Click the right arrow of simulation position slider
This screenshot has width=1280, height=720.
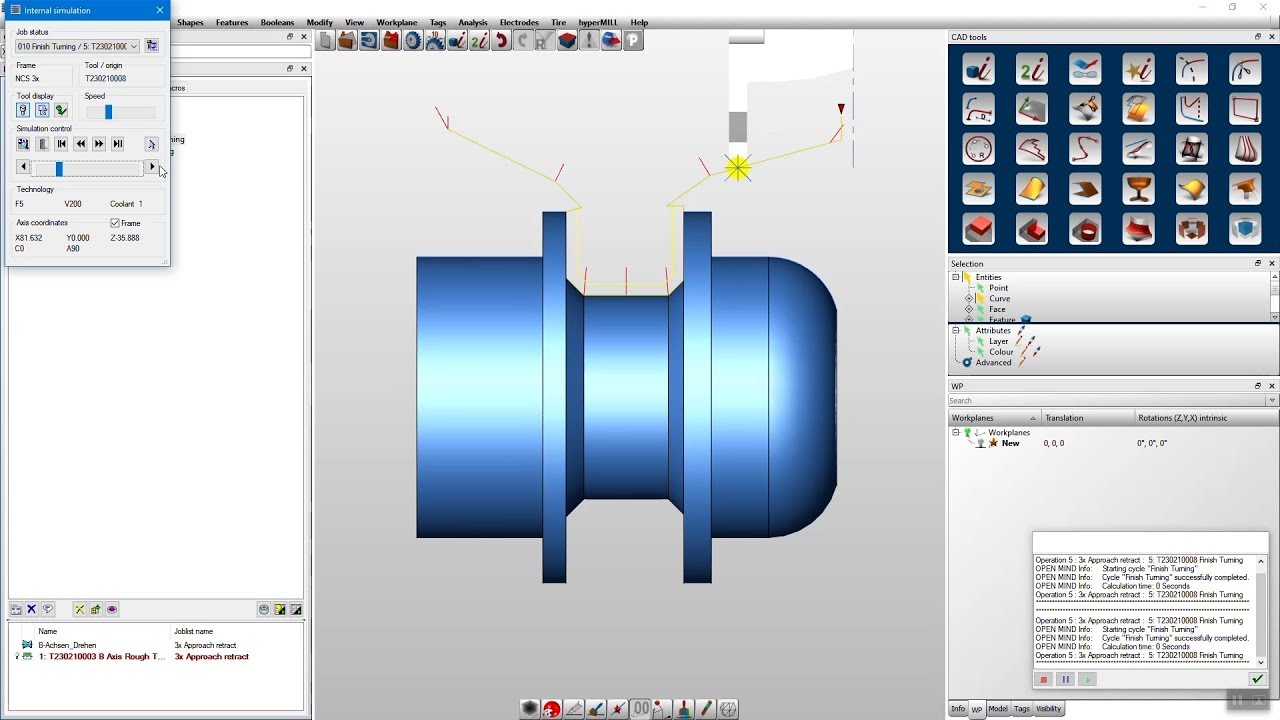(152, 167)
